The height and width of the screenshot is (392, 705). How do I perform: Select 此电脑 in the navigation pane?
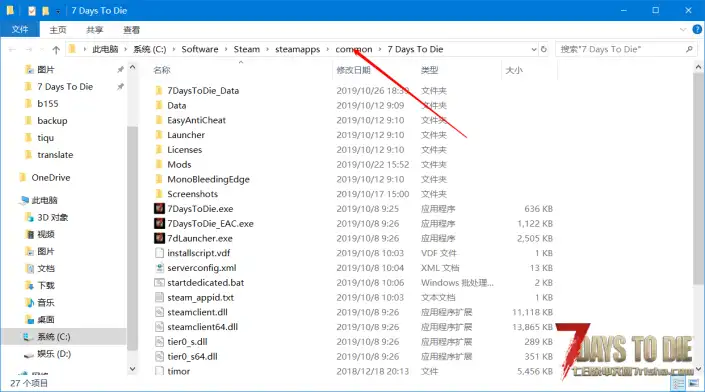(45, 200)
